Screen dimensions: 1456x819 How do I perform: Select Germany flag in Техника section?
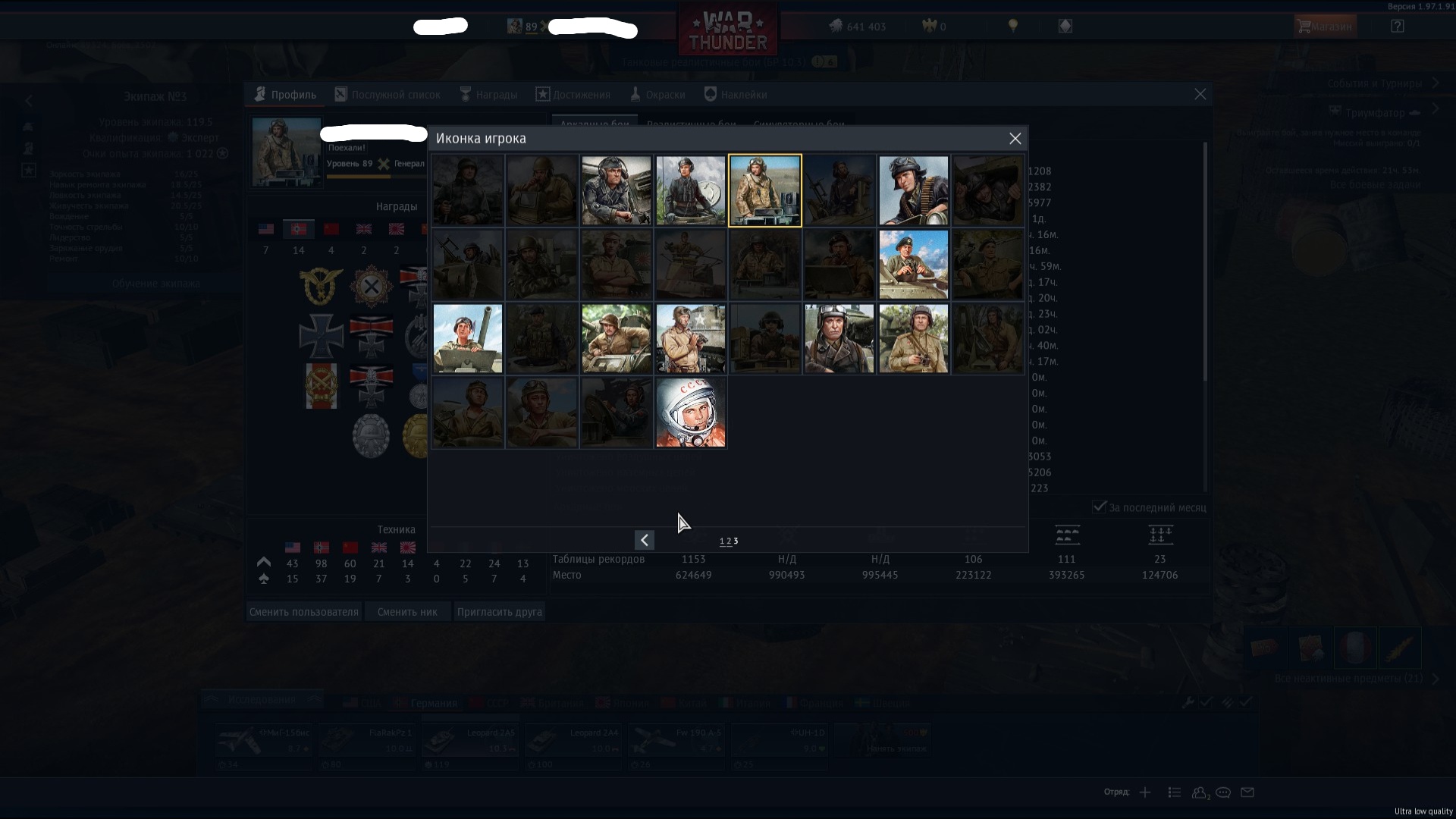(x=322, y=547)
